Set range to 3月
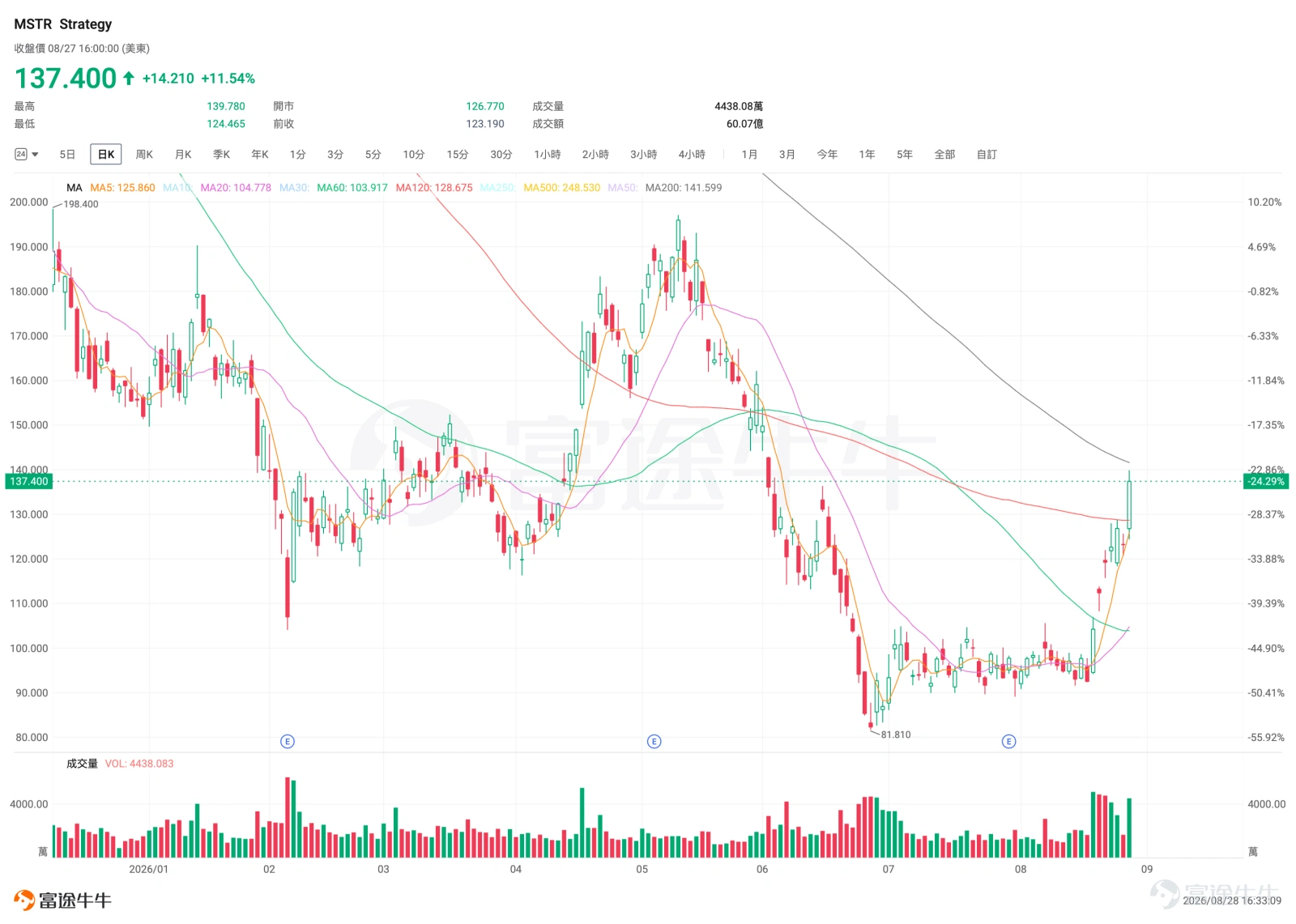Image resolution: width=1296 pixels, height=924 pixels. click(x=787, y=154)
